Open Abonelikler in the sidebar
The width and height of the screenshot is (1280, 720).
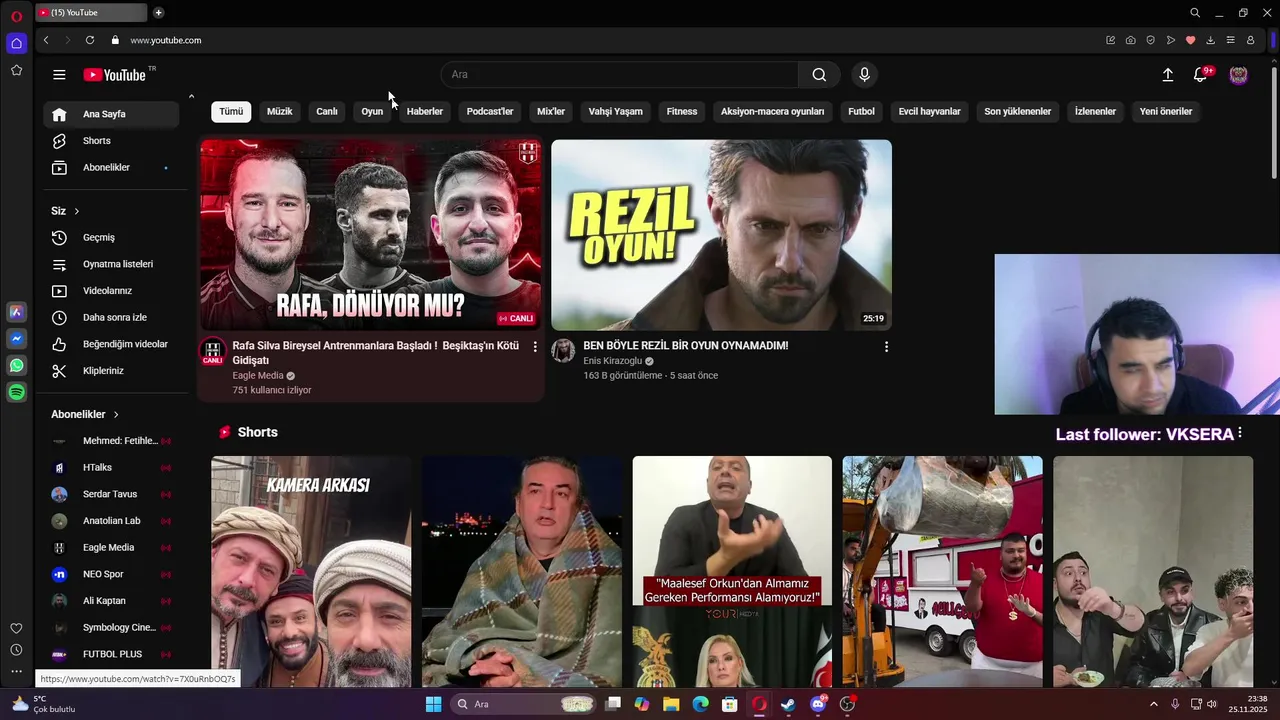pyautogui.click(x=111, y=167)
